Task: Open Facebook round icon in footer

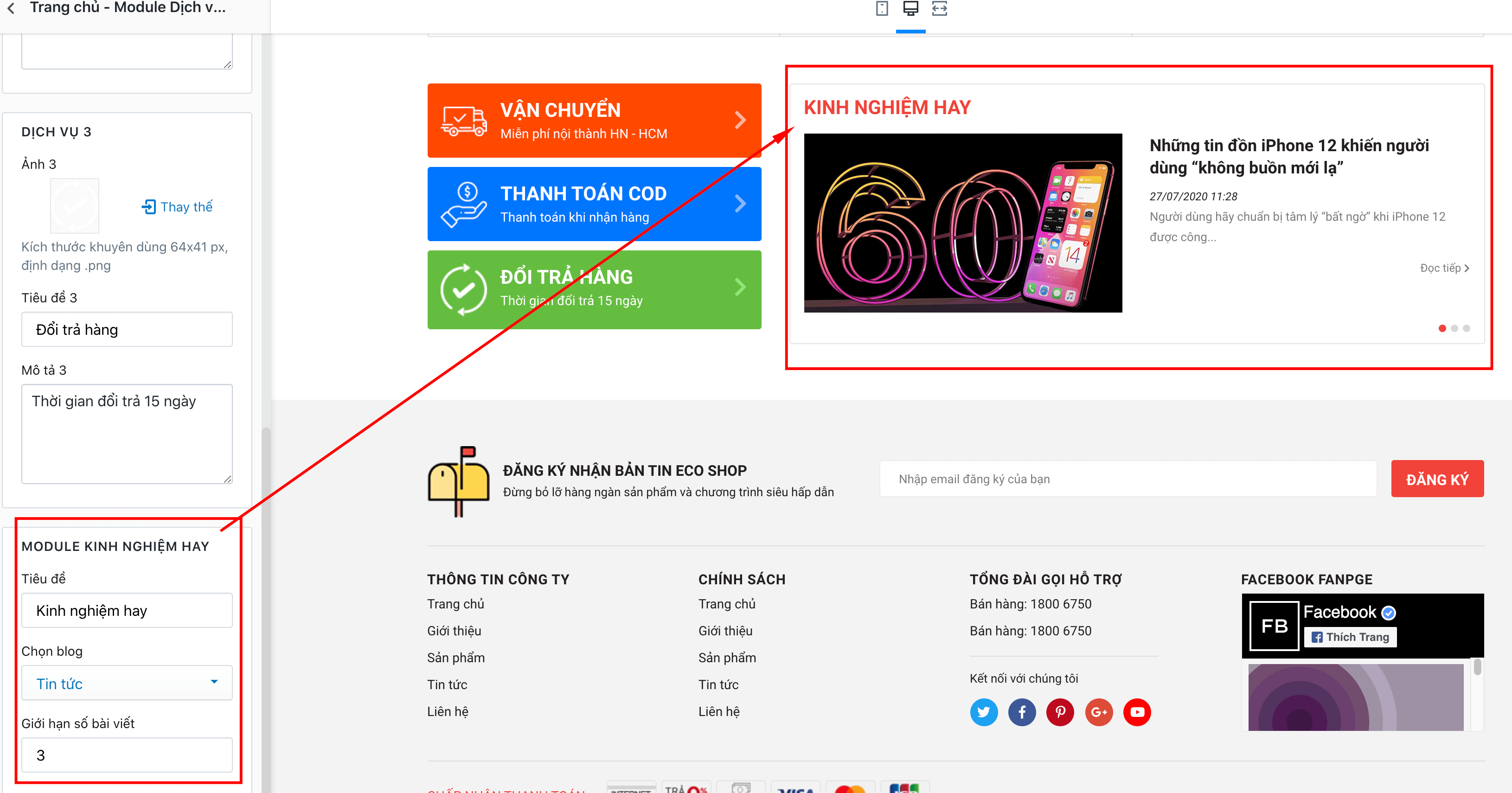Action: click(x=1022, y=712)
